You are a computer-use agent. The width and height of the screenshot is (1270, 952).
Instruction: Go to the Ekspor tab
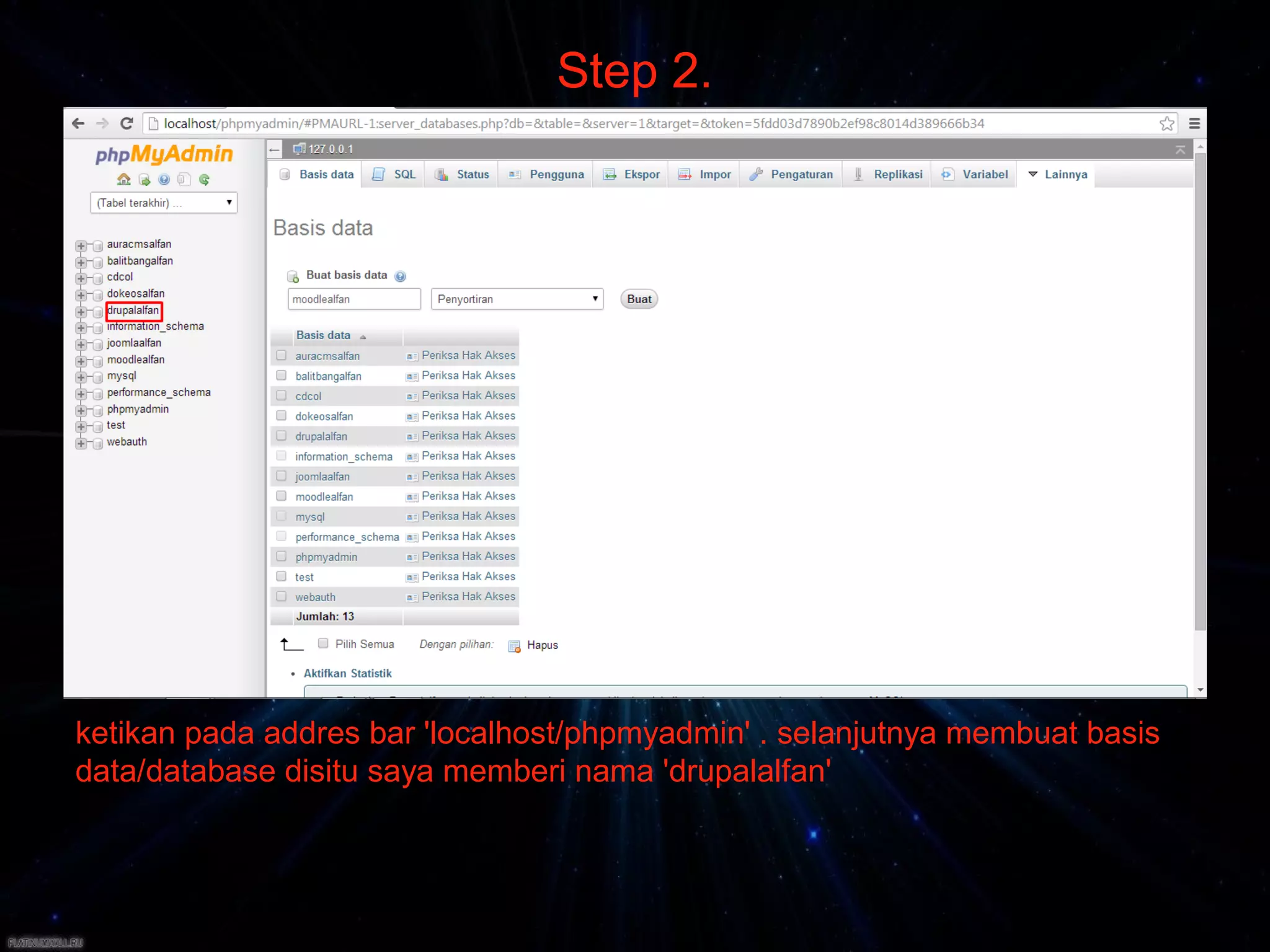631,175
